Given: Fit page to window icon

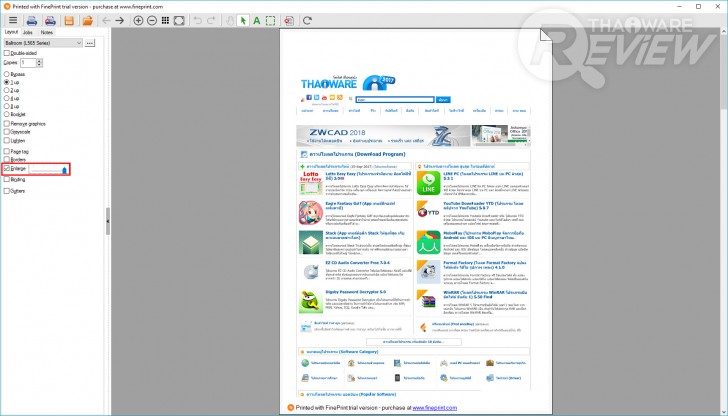Looking at the screenshot, I should click(x=179, y=20).
